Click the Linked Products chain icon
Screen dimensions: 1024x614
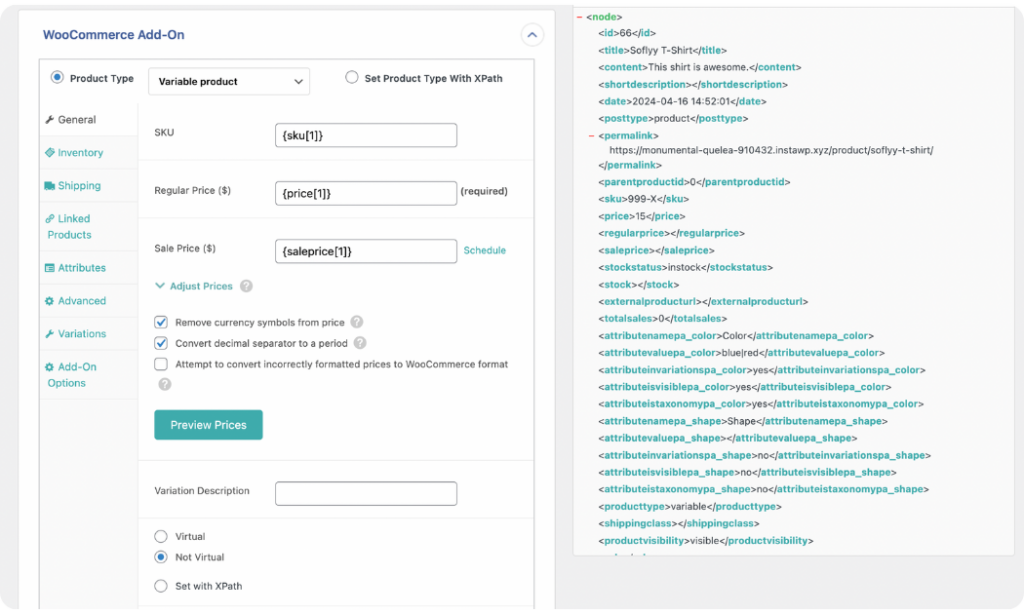(x=50, y=219)
